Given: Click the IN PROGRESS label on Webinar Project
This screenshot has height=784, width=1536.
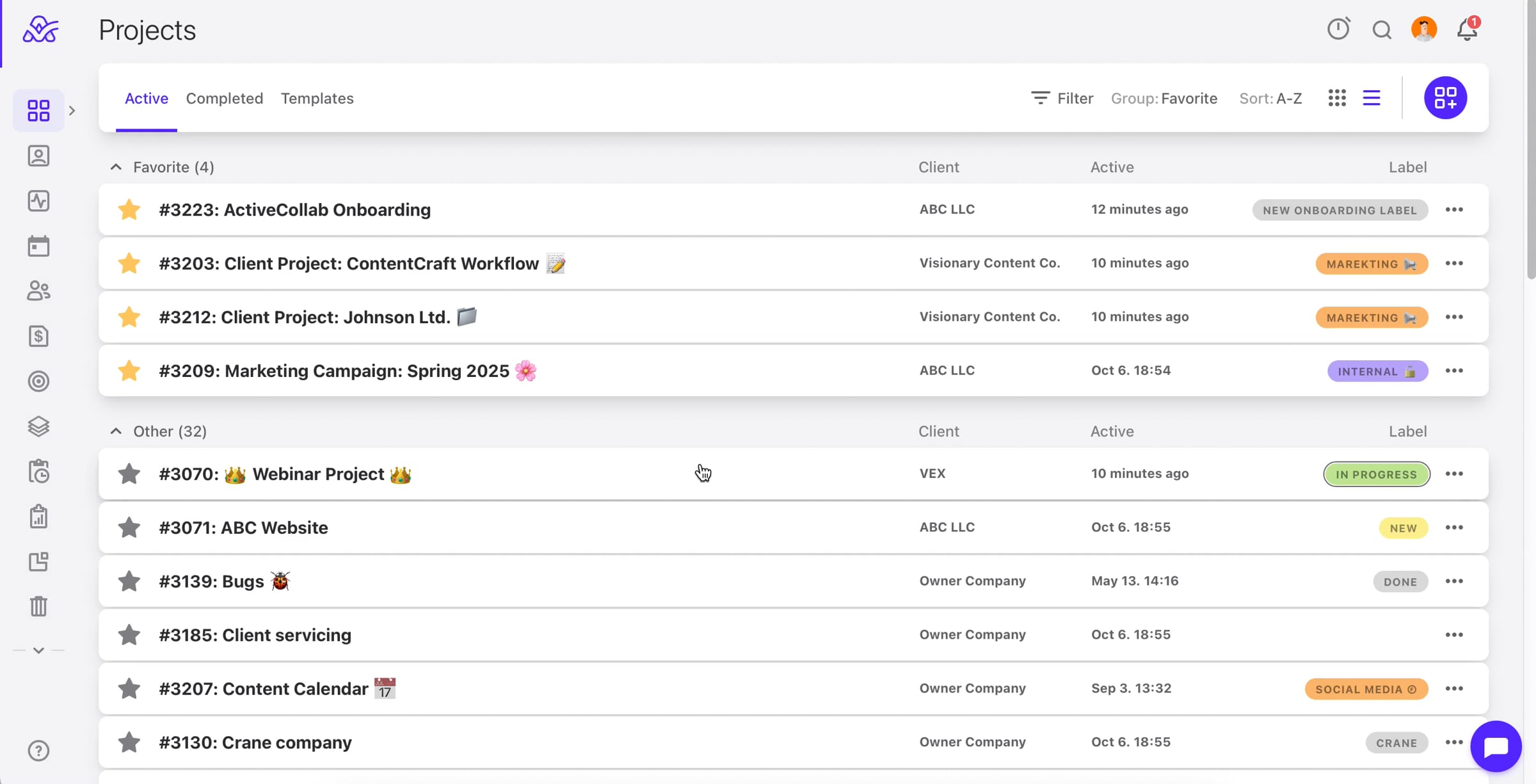Looking at the screenshot, I should pyautogui.click(x=1376, y=474).
